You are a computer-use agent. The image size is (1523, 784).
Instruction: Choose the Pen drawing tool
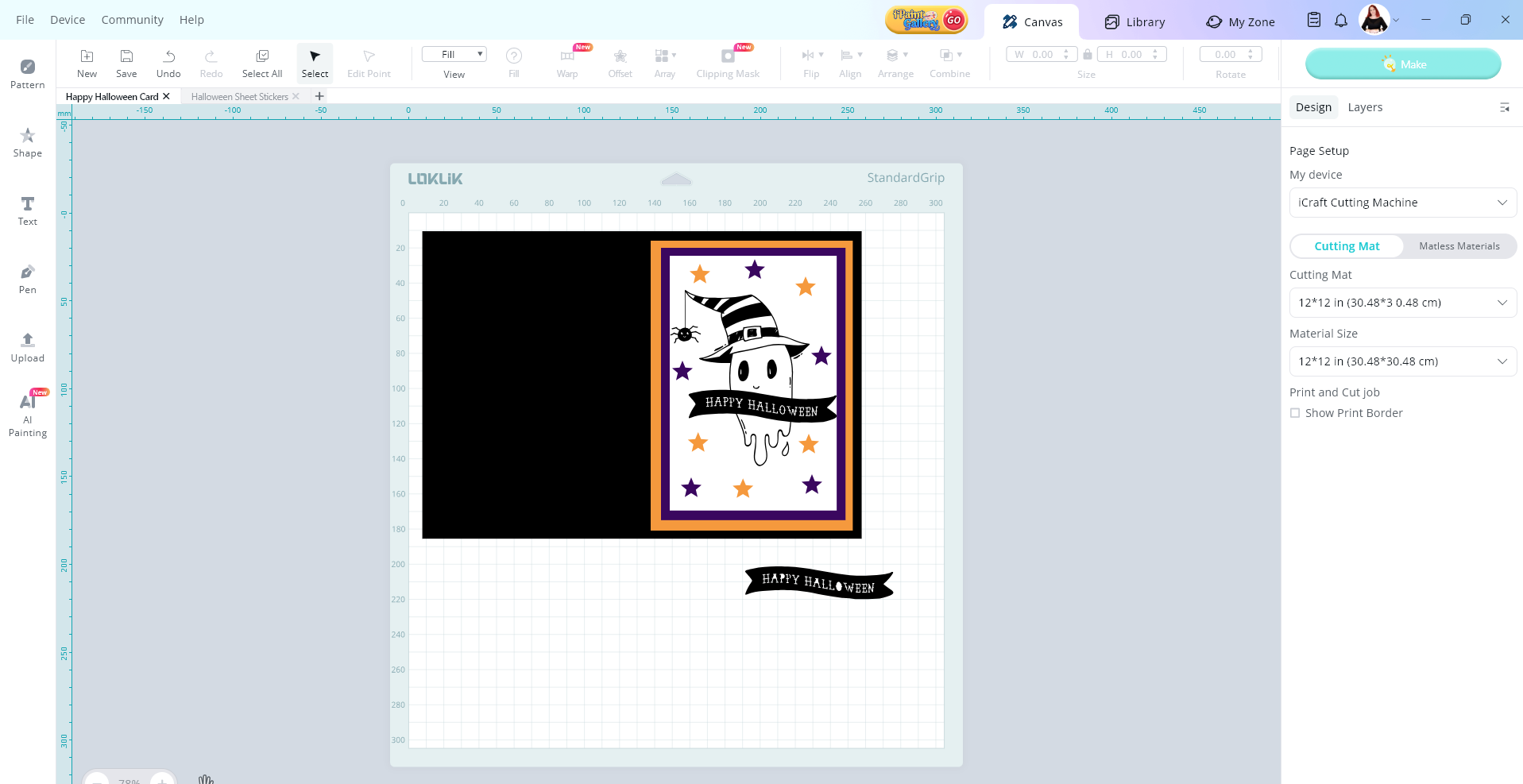pyautogui.click(x=27, y=278)
